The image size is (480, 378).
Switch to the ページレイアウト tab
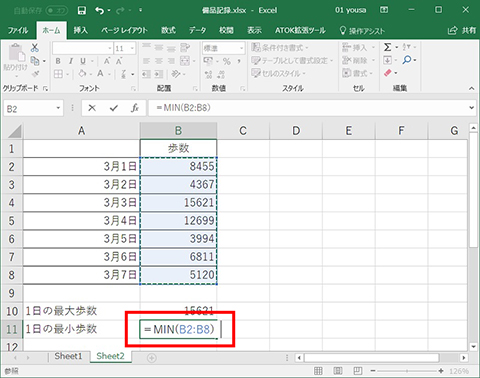click(124, 31)
